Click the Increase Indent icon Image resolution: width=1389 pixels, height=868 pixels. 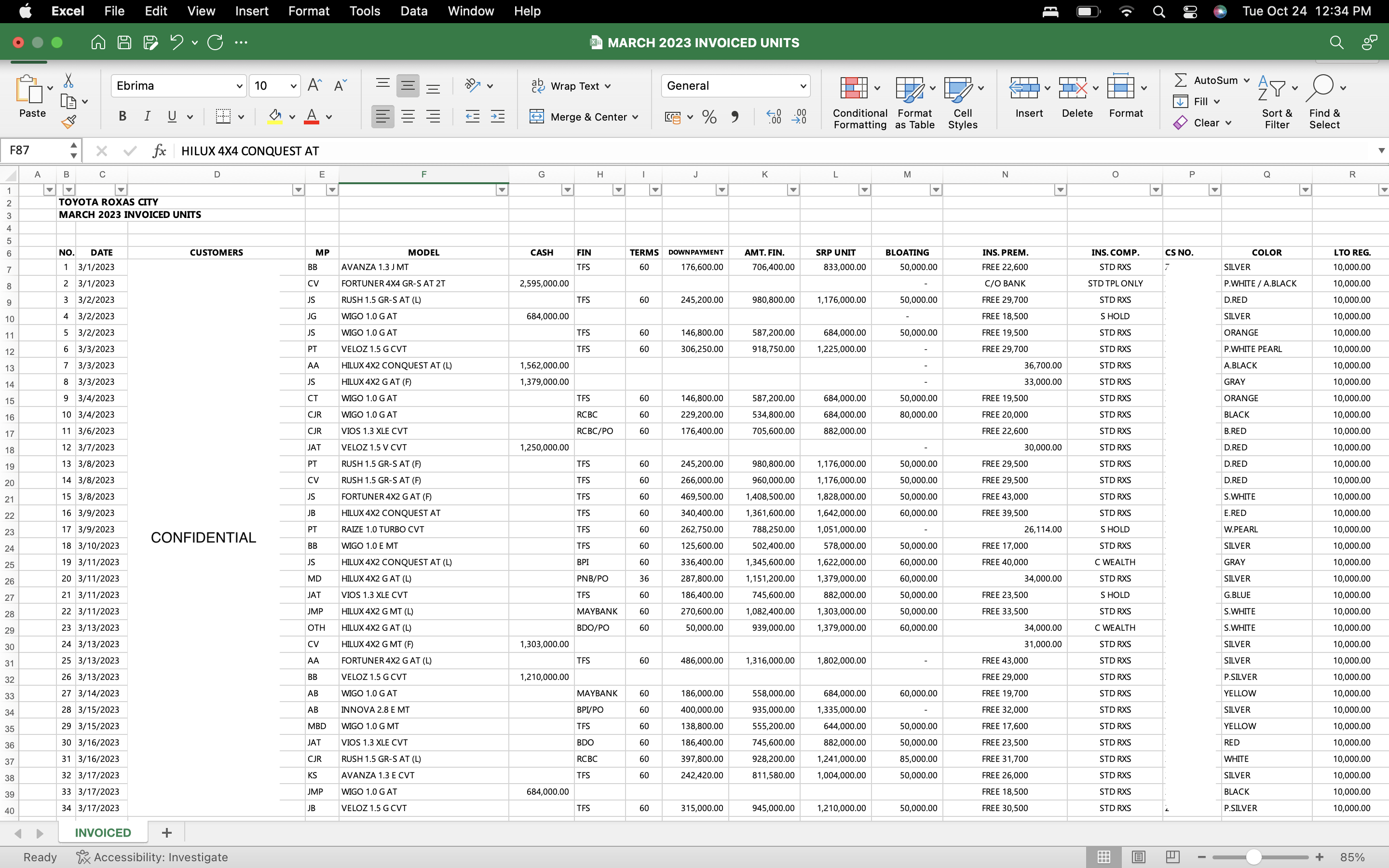tap(498, 117)
